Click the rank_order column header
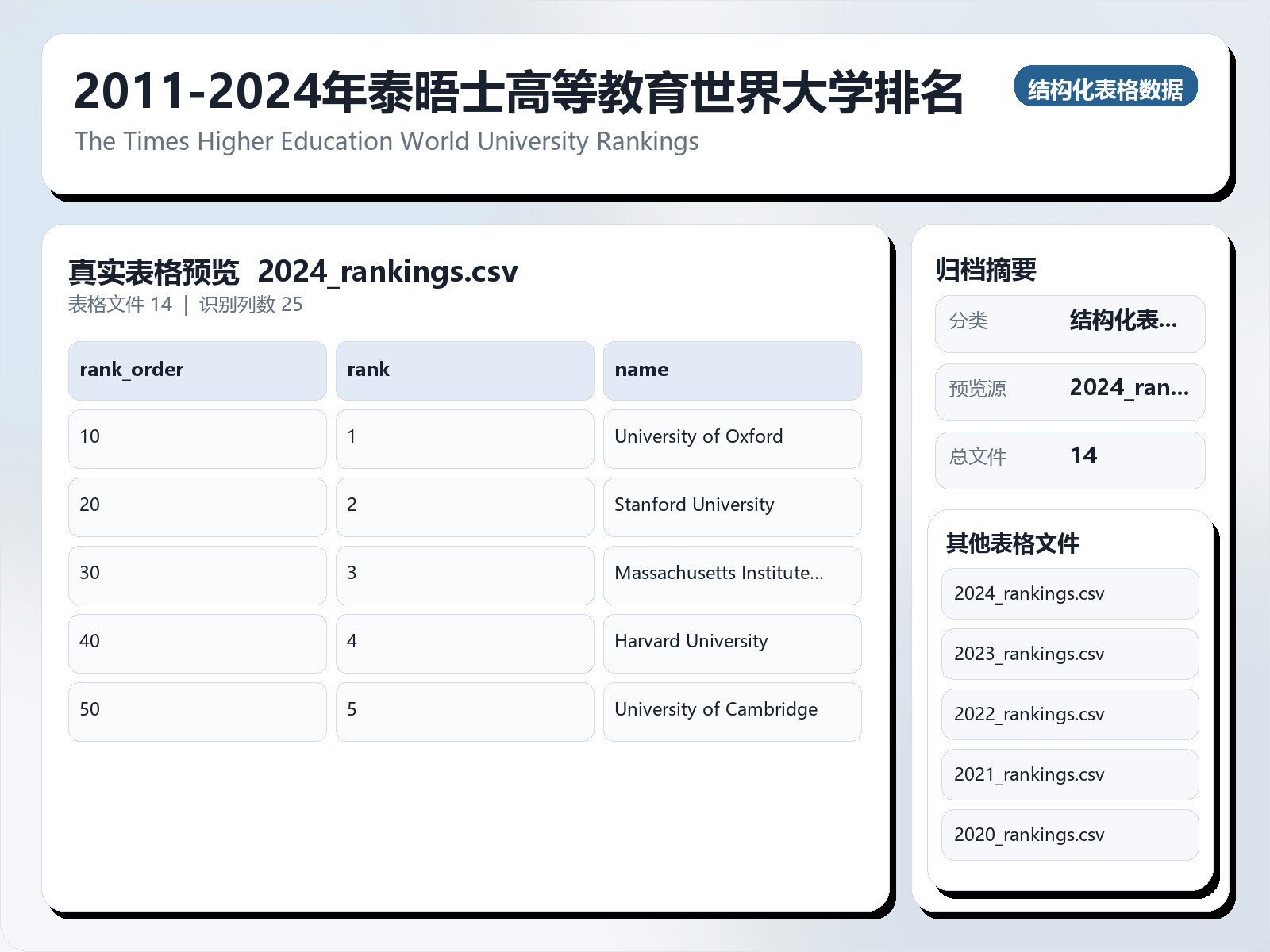1270x952 pixels. click(197, 370)
